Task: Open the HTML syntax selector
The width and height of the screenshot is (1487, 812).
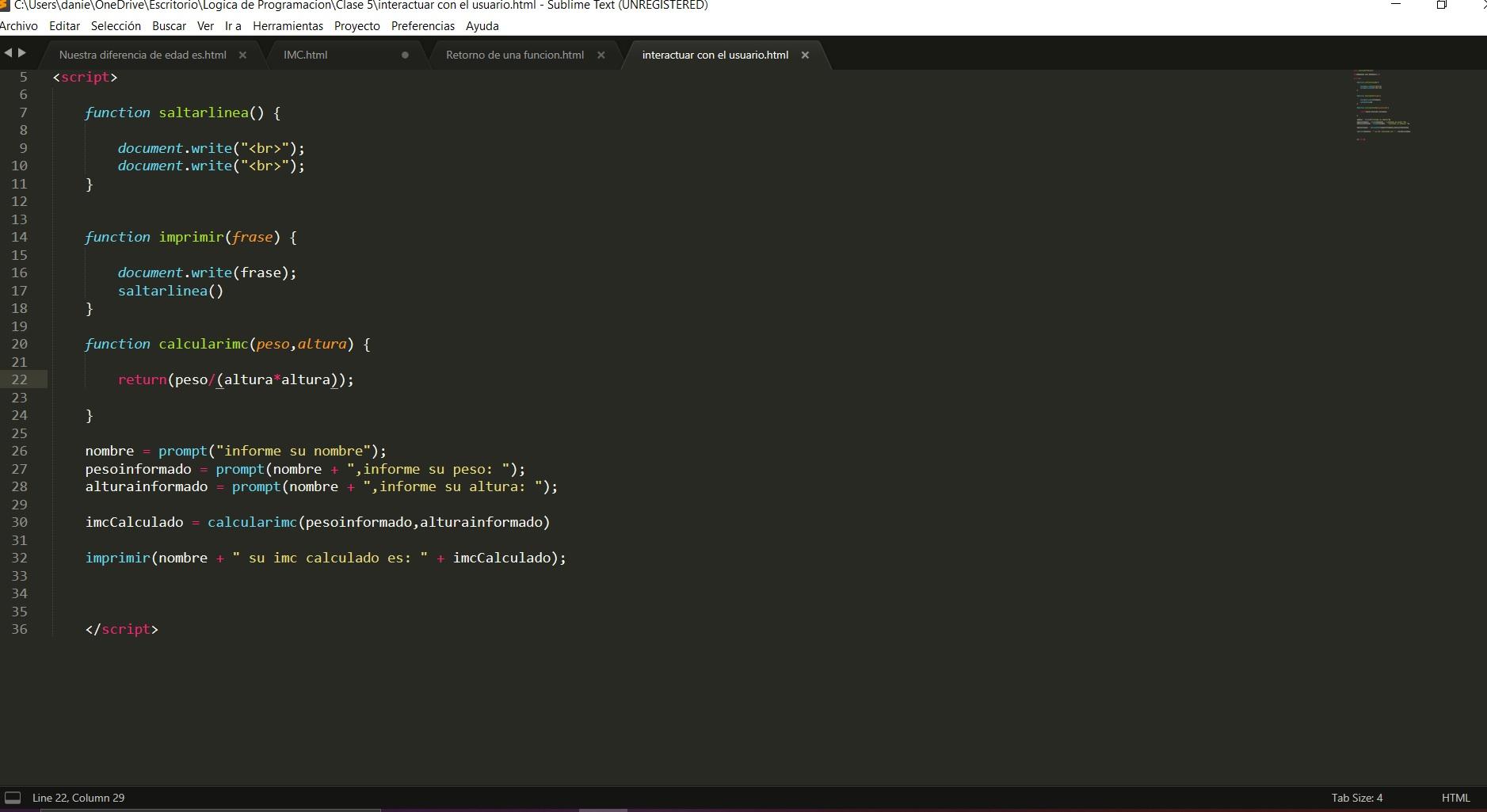Action: click(1455, 798)
